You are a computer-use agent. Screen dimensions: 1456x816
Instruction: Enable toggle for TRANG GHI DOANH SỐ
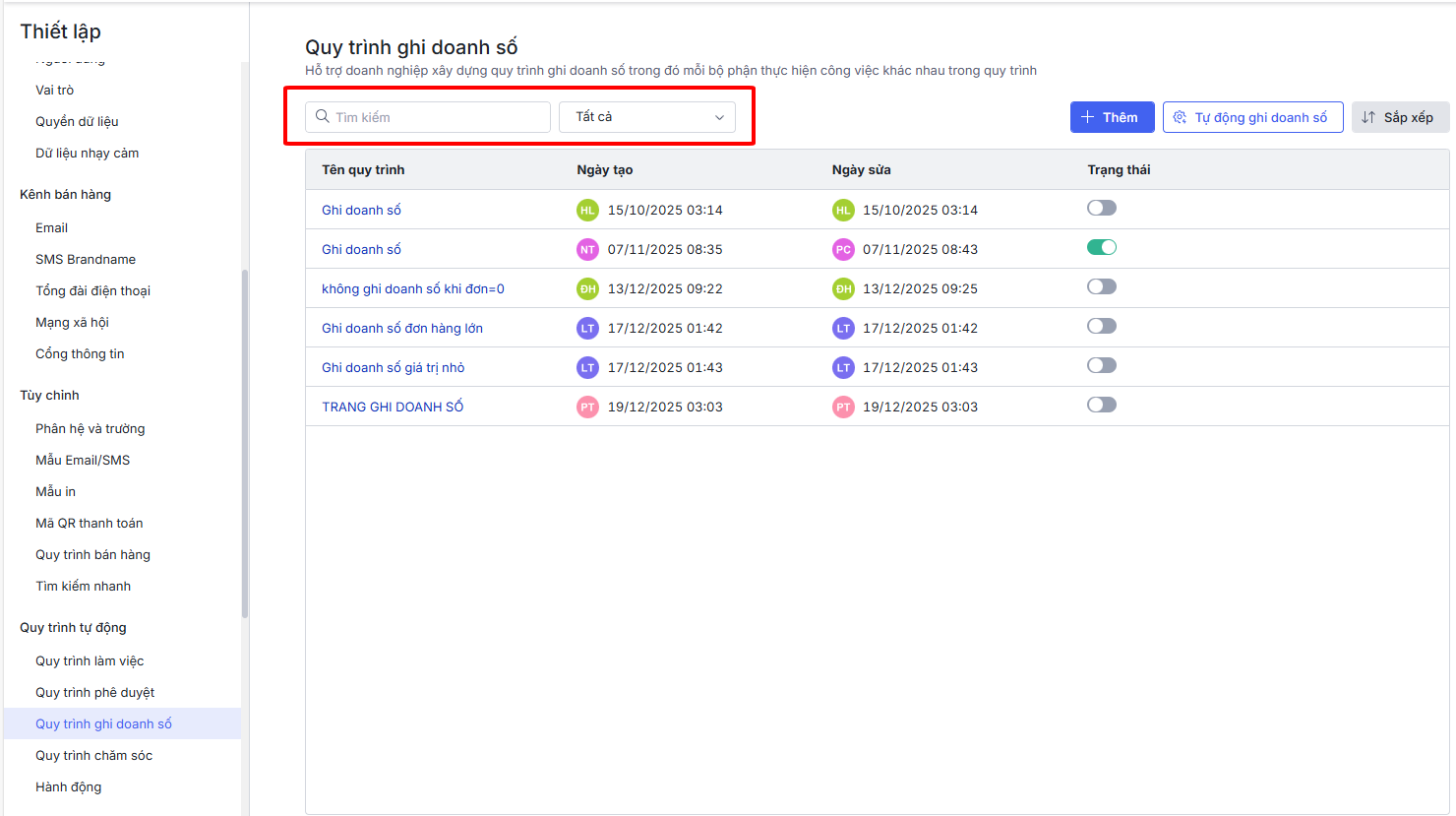[x=1102, y=405]
